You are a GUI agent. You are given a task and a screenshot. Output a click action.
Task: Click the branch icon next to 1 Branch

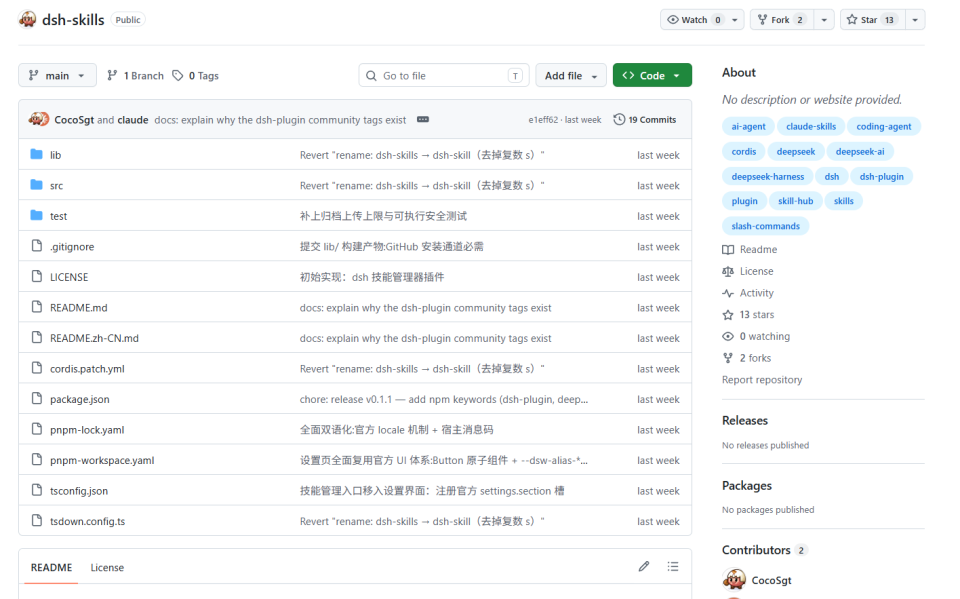click(x=112, y=75)
